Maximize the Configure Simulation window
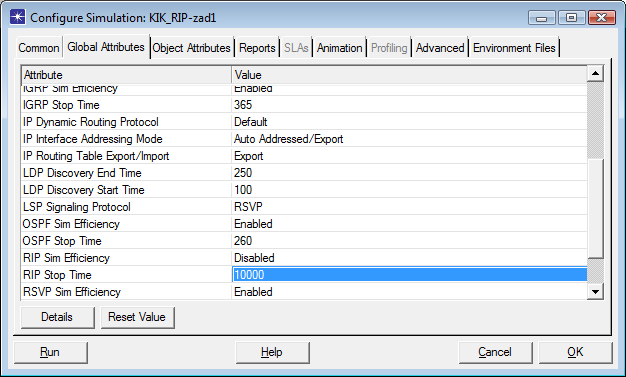 572,18
